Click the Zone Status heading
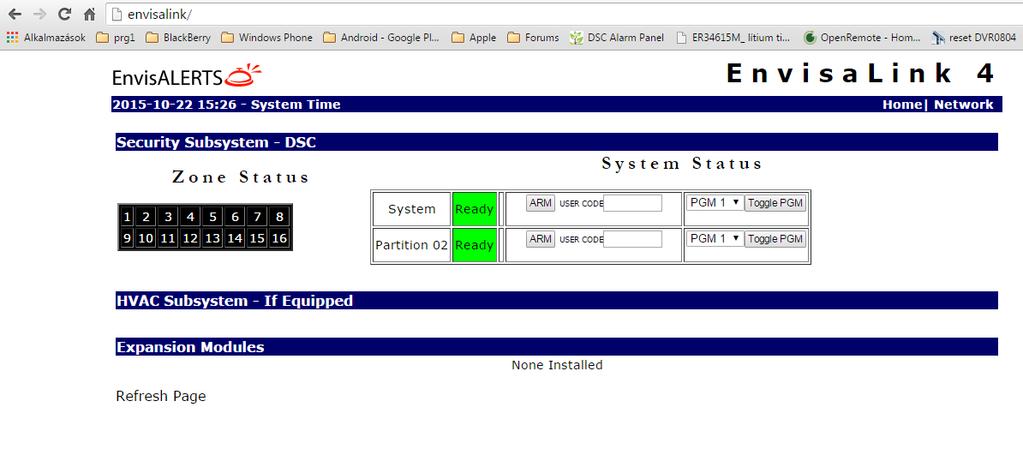Screen dimensions: 1023x467 click(x=240, y=177)
